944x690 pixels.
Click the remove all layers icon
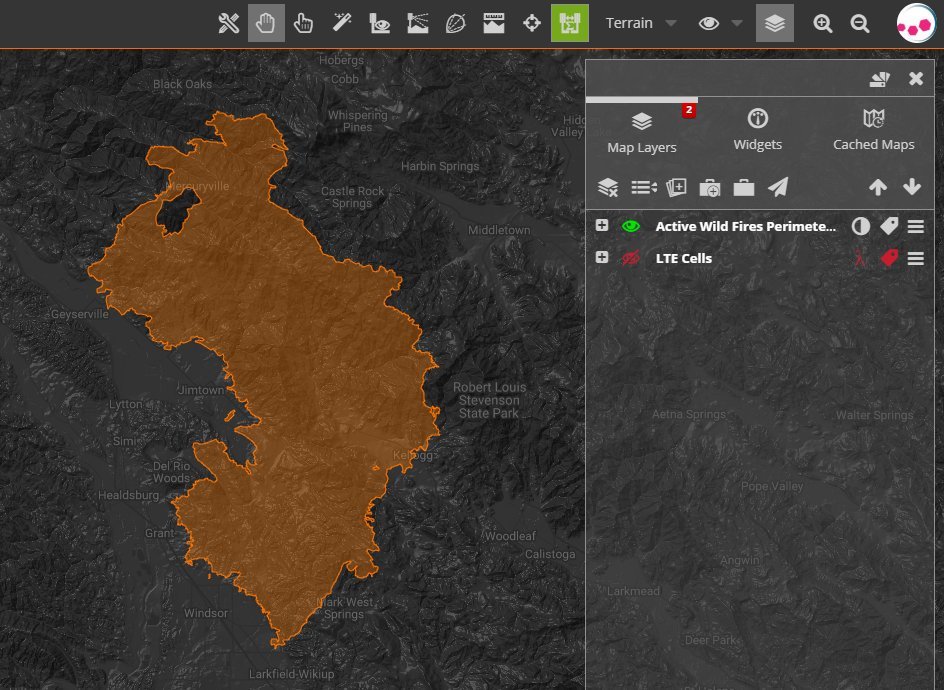click(608, 187)
